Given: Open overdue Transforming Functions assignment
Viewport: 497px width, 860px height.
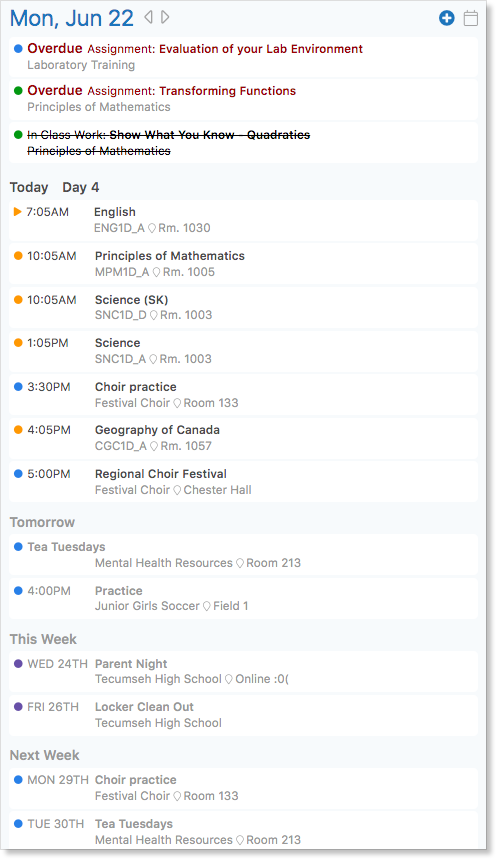Looking at the screenshot, I should [243, 99].
